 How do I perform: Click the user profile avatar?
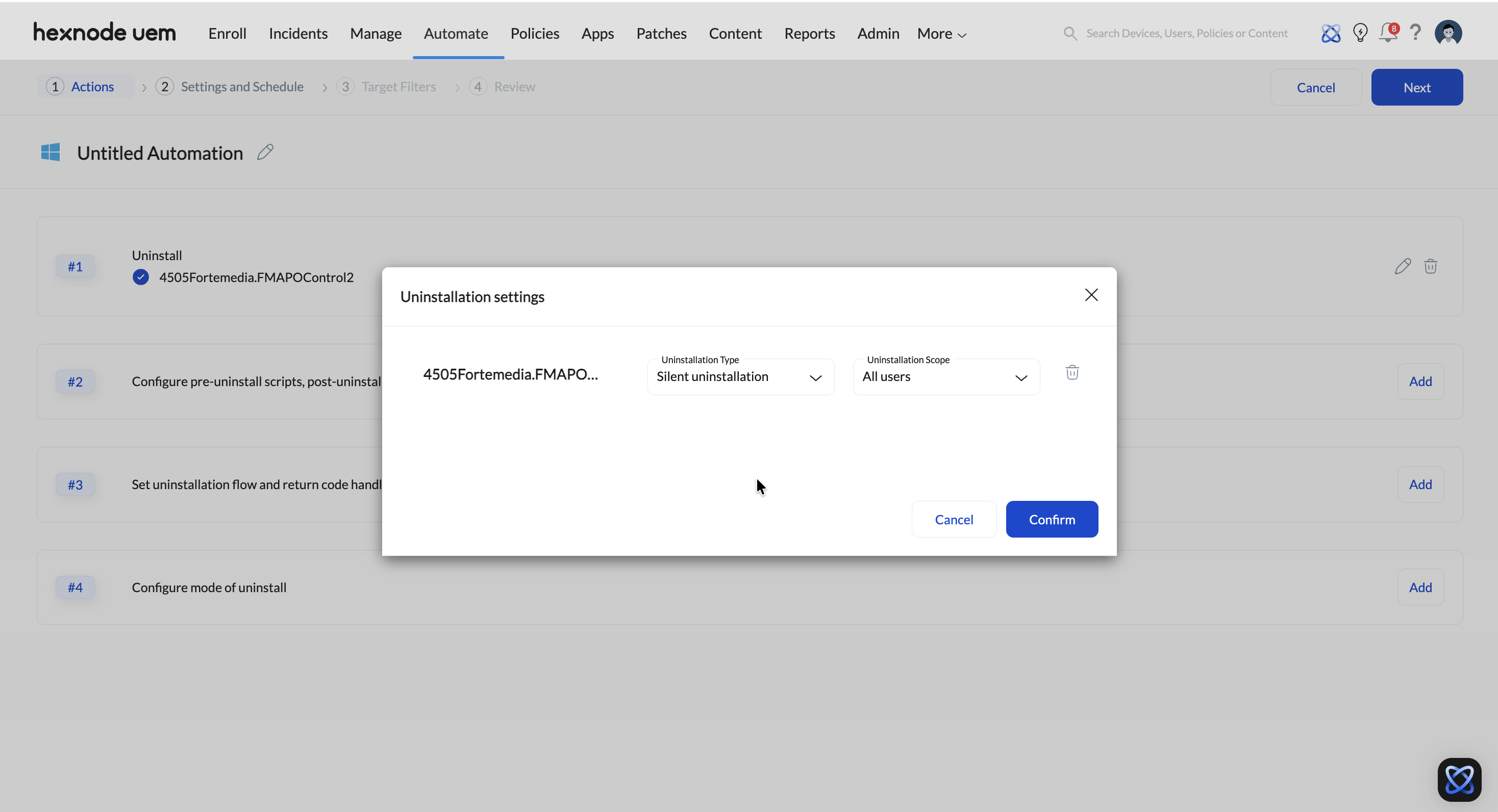coord(1447,33)
